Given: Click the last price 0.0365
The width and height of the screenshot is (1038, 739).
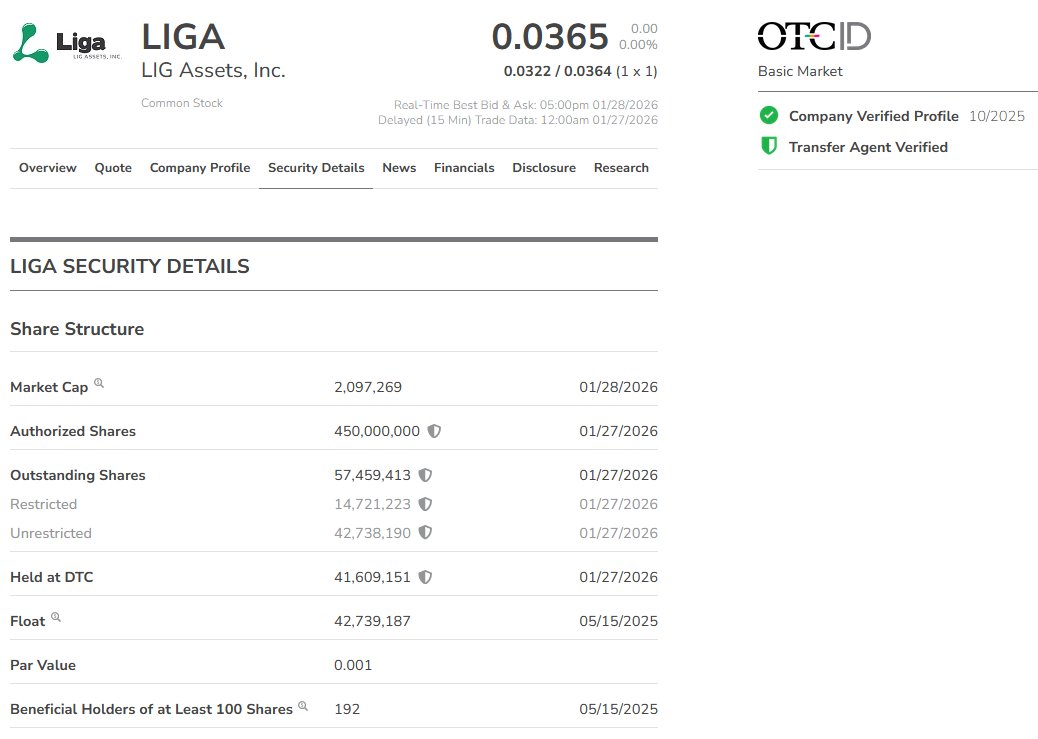Looking at the screenshot, I should [x=550, y=37].
